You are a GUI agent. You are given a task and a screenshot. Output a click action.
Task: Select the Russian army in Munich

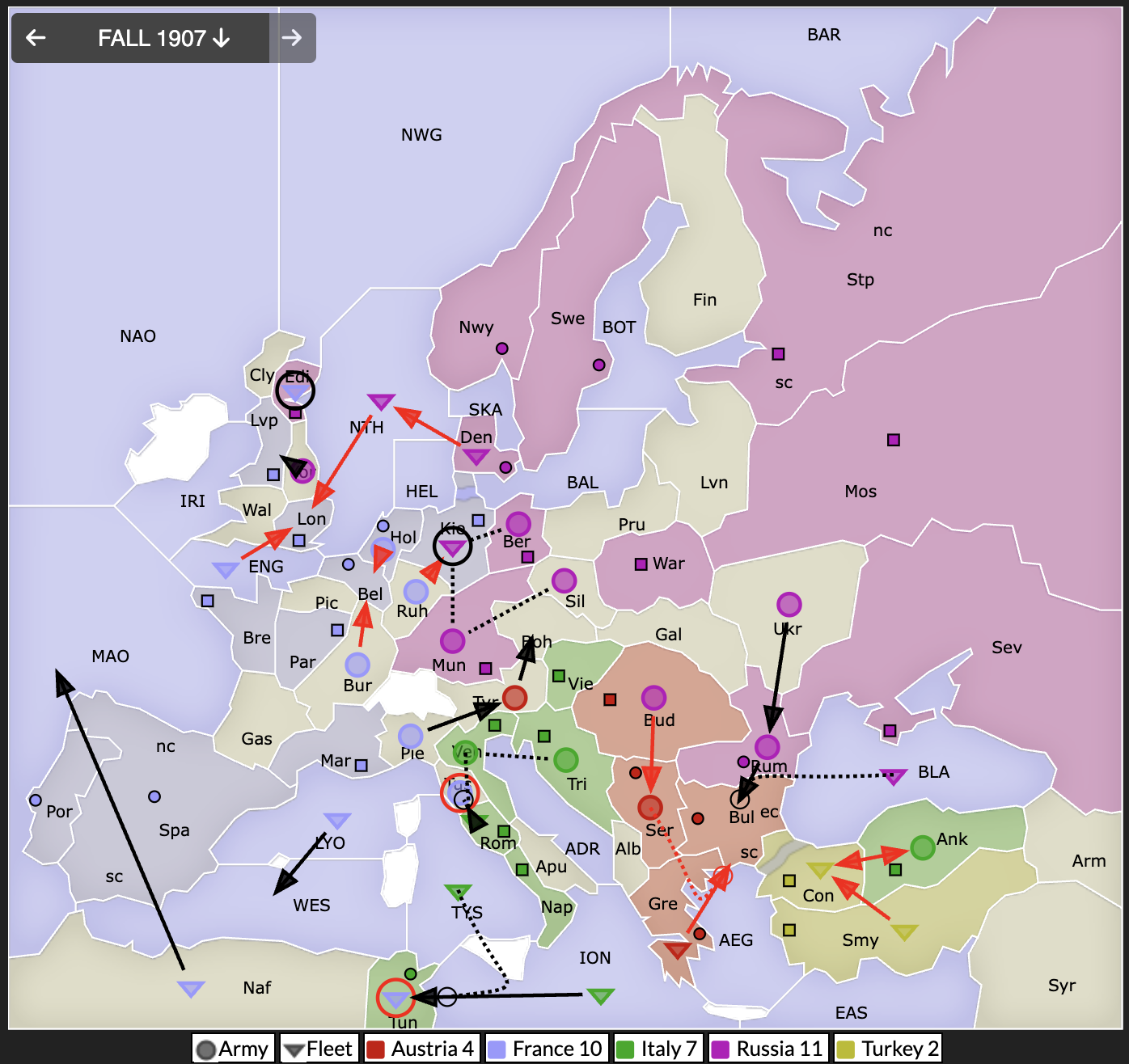pos(453,641)
